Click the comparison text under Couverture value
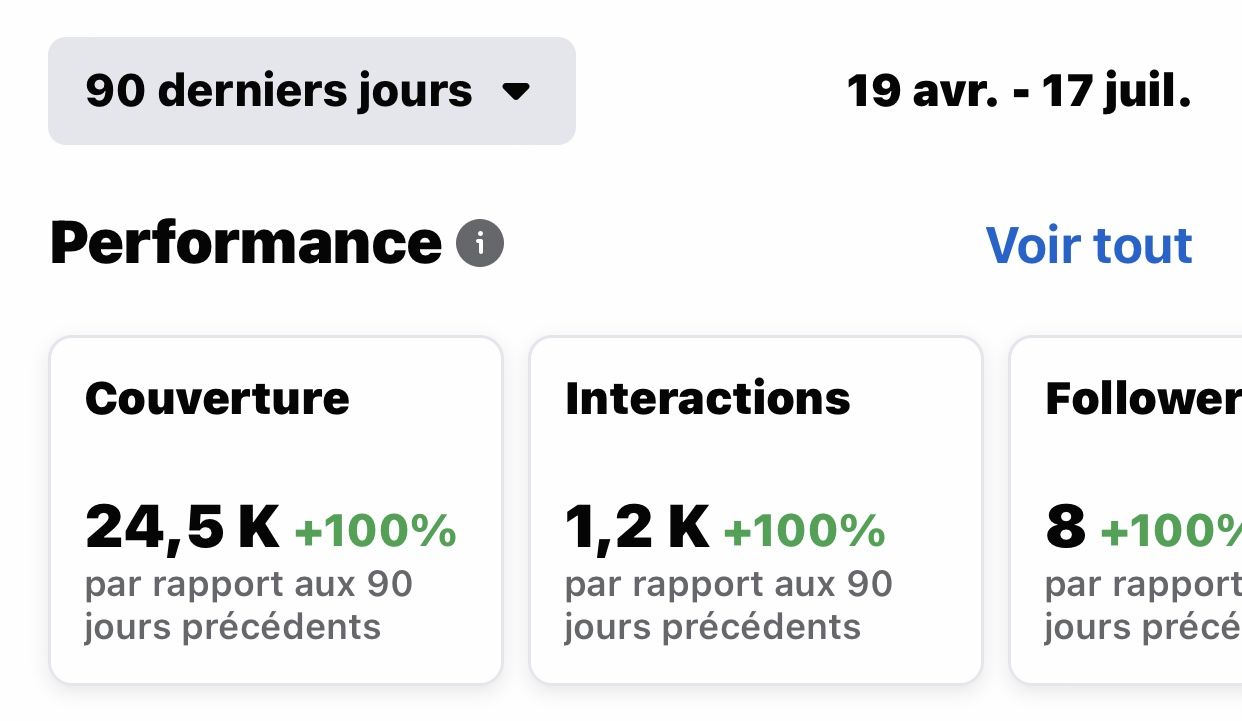This screenshot has height=721, width=1242. click(x=249, y=605)
